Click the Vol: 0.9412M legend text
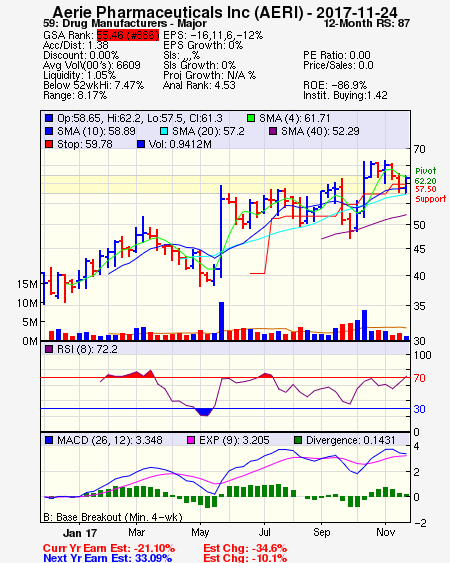Image resolution: width=450 pixels, height=563 pixels. click(180, 144)
